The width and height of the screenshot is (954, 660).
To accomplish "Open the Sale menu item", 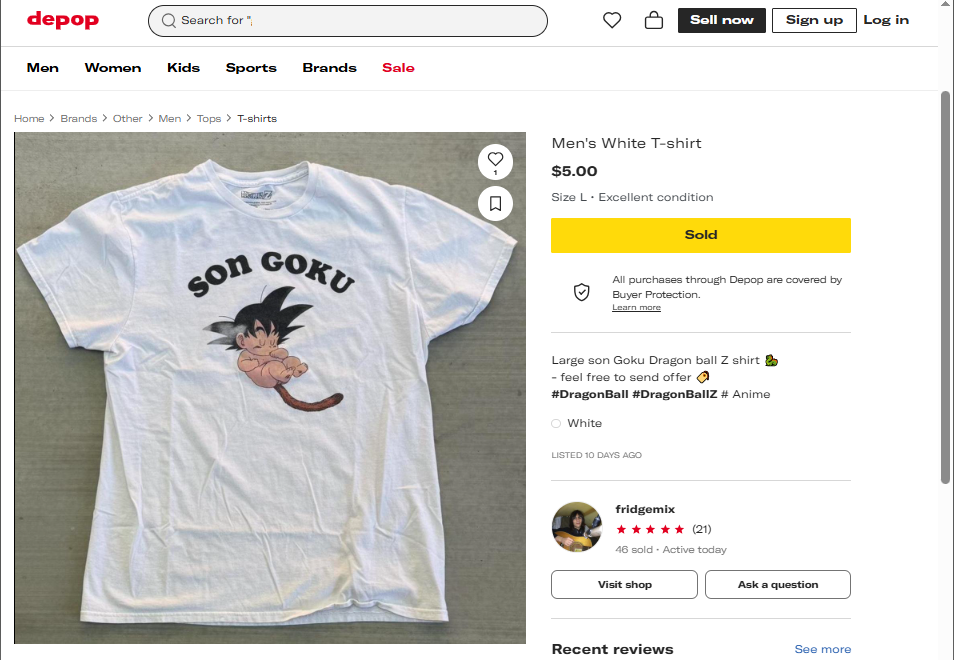I will click(x=398, y=68).
